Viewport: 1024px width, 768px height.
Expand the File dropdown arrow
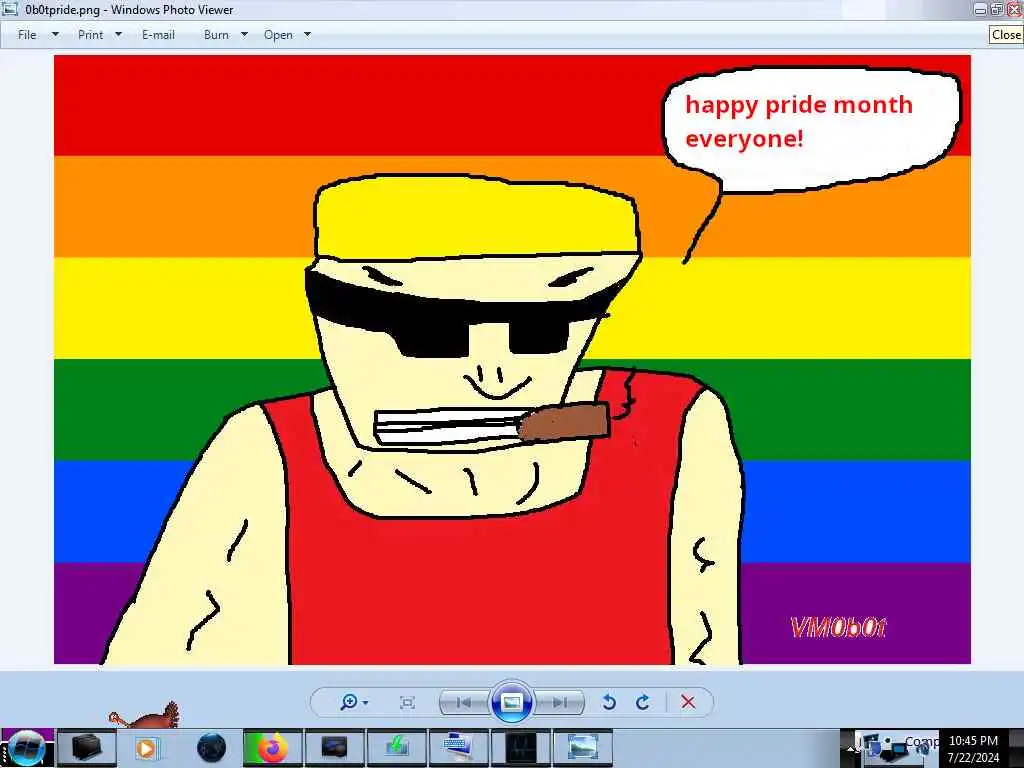pos(56,34)
